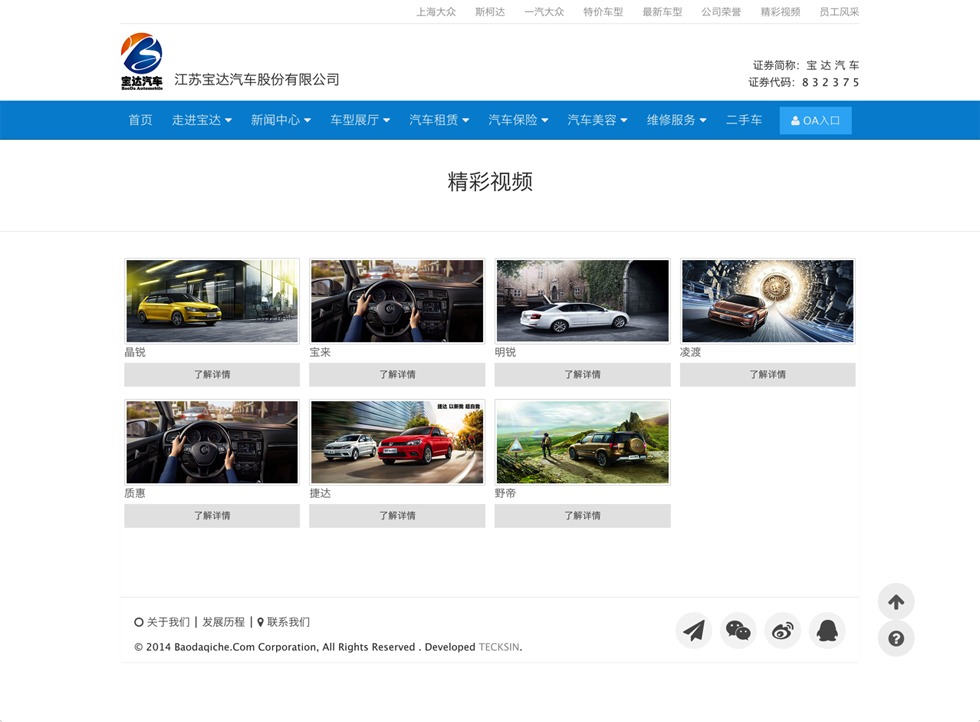This screenshot has height=722, width=980.
Task: Follow the TECKSIN developer link
Action: (x=499, y=647)
